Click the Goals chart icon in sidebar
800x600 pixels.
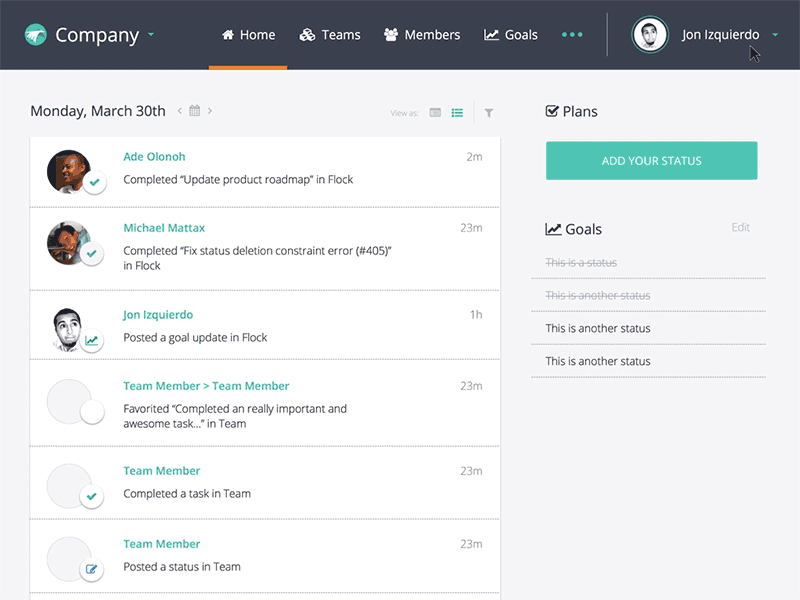click(552, 229)
